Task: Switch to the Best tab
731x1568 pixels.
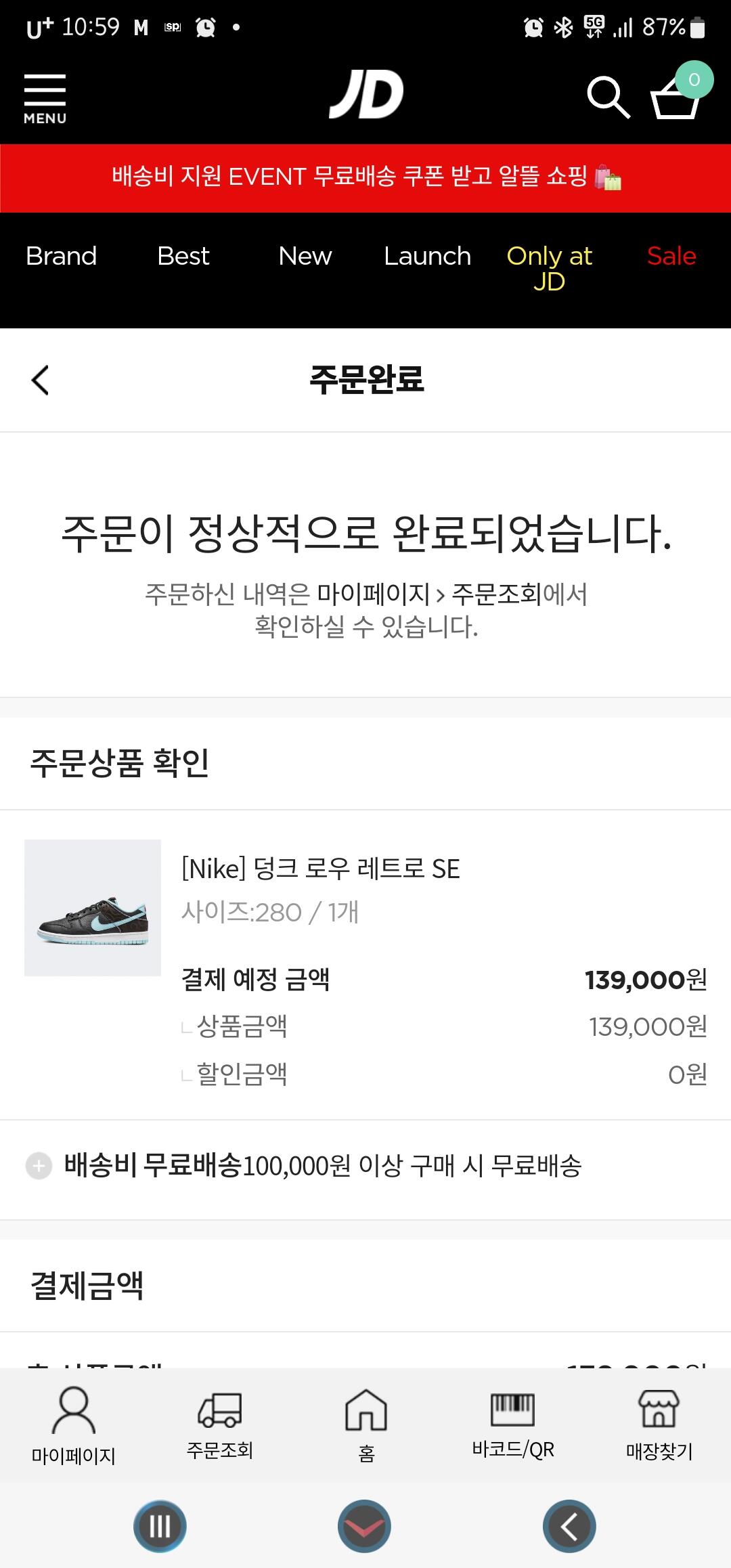Action: 183,257
